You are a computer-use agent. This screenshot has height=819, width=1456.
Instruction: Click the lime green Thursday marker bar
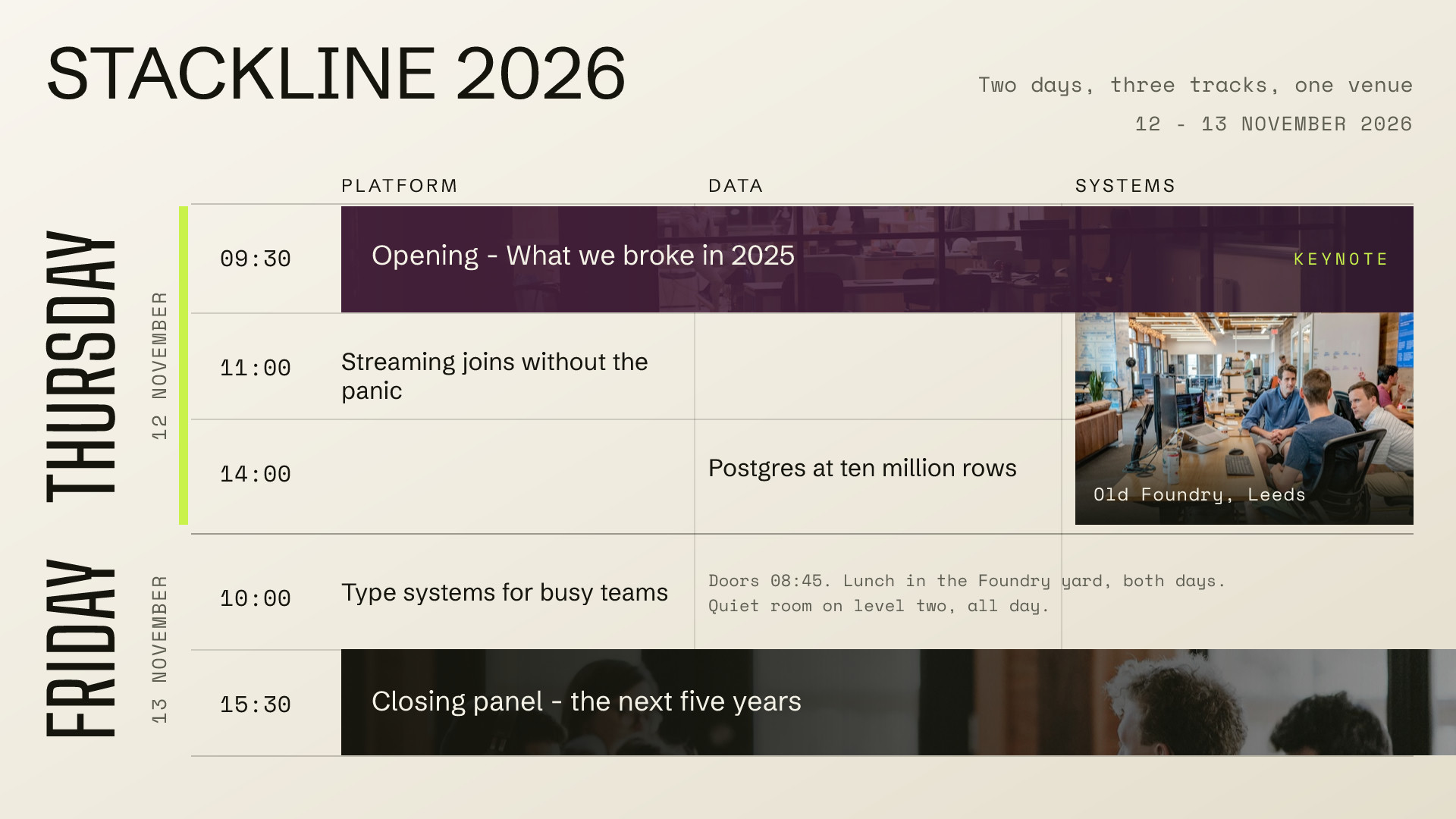pos(184,366)
